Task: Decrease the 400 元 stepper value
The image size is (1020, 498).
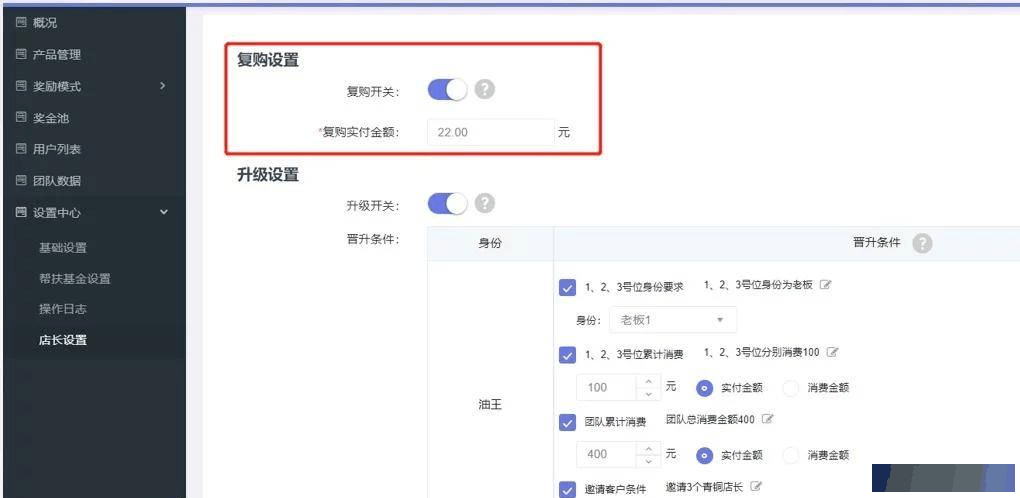Action: (x=648, y=461)
